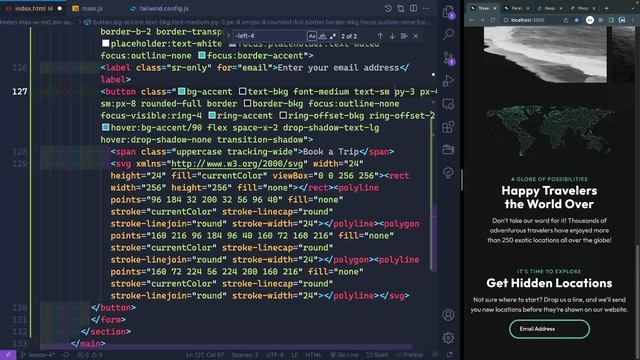The image size is (640, 360).
Task: Switch to the index.html editor tab
Action: click(x=34, y=8)
